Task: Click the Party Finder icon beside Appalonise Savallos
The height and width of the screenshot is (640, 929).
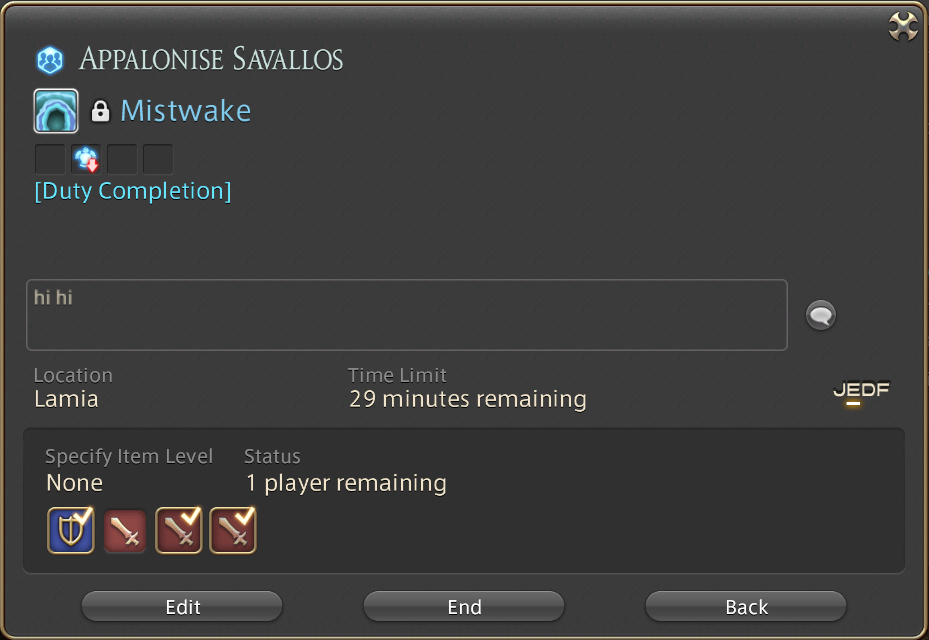Action: coord(50,60)
